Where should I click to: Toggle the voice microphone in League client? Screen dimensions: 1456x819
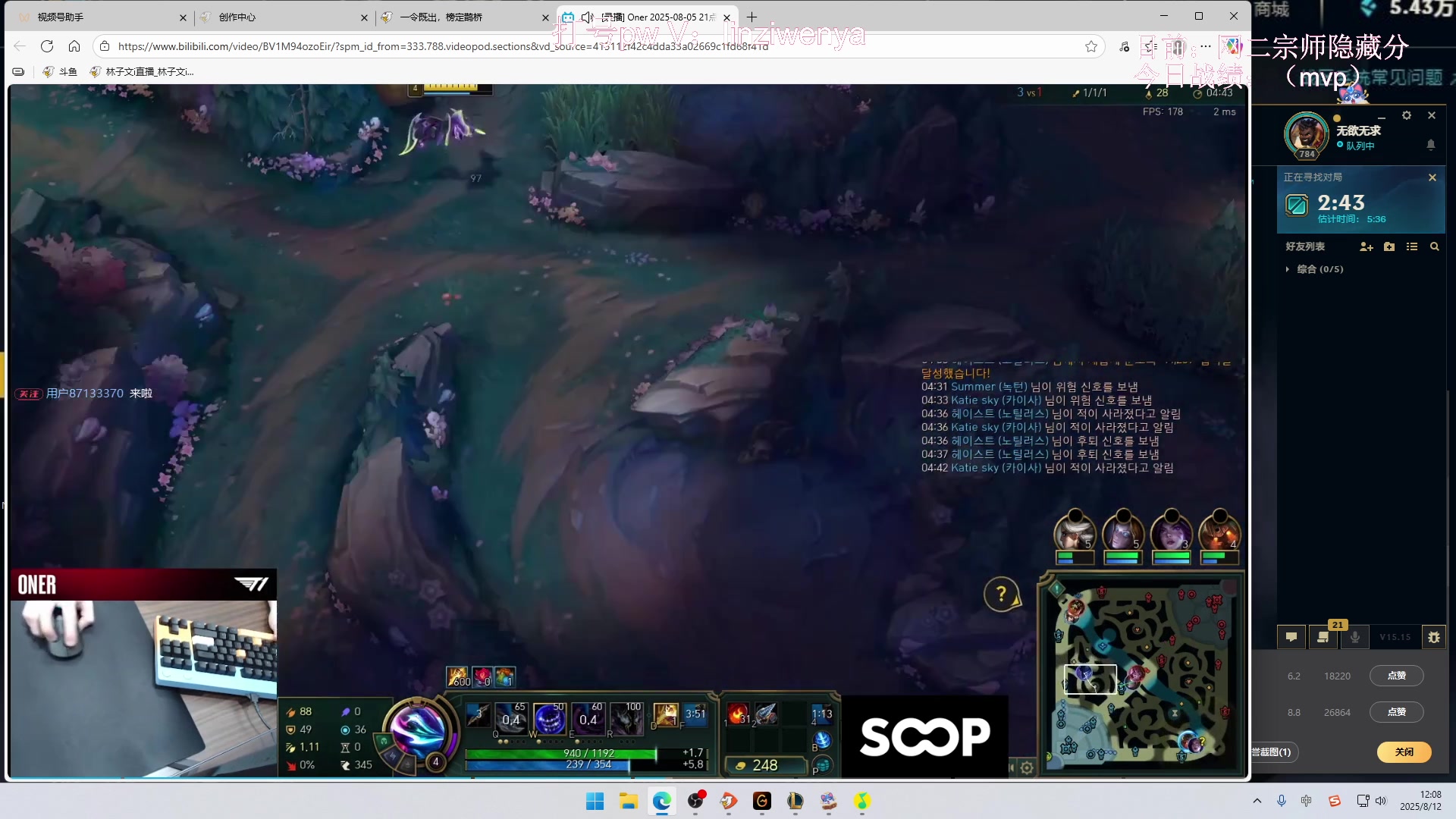pyautogui.click(x=1355, y=637)
